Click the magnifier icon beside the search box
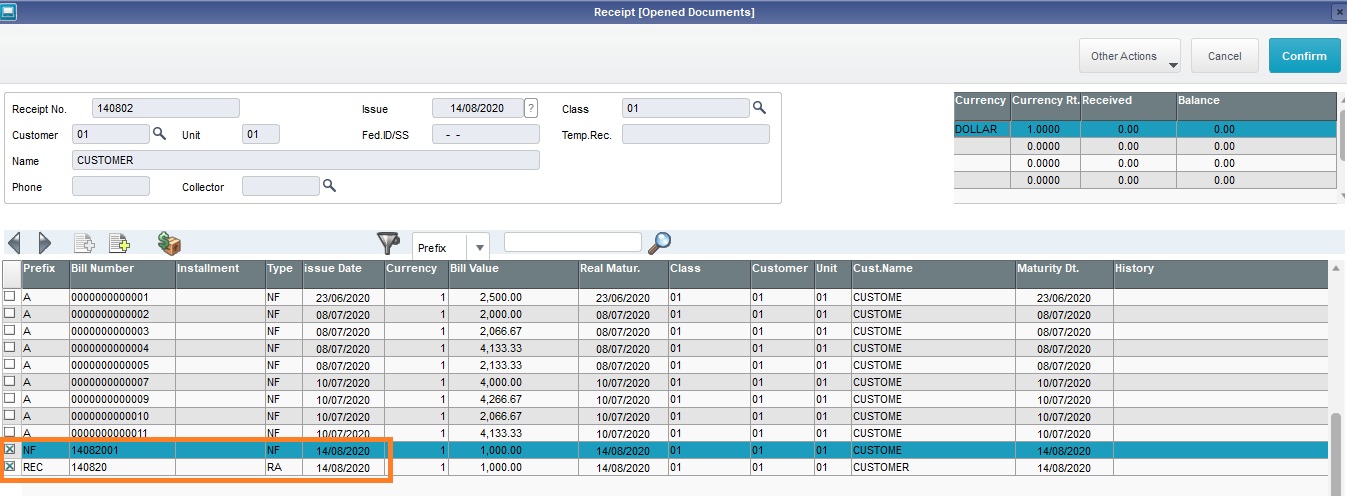 659,243
